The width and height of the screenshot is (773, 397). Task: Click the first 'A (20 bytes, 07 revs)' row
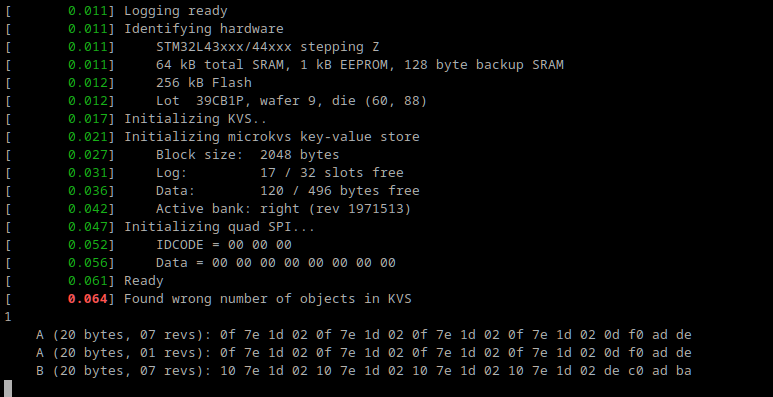364,335
